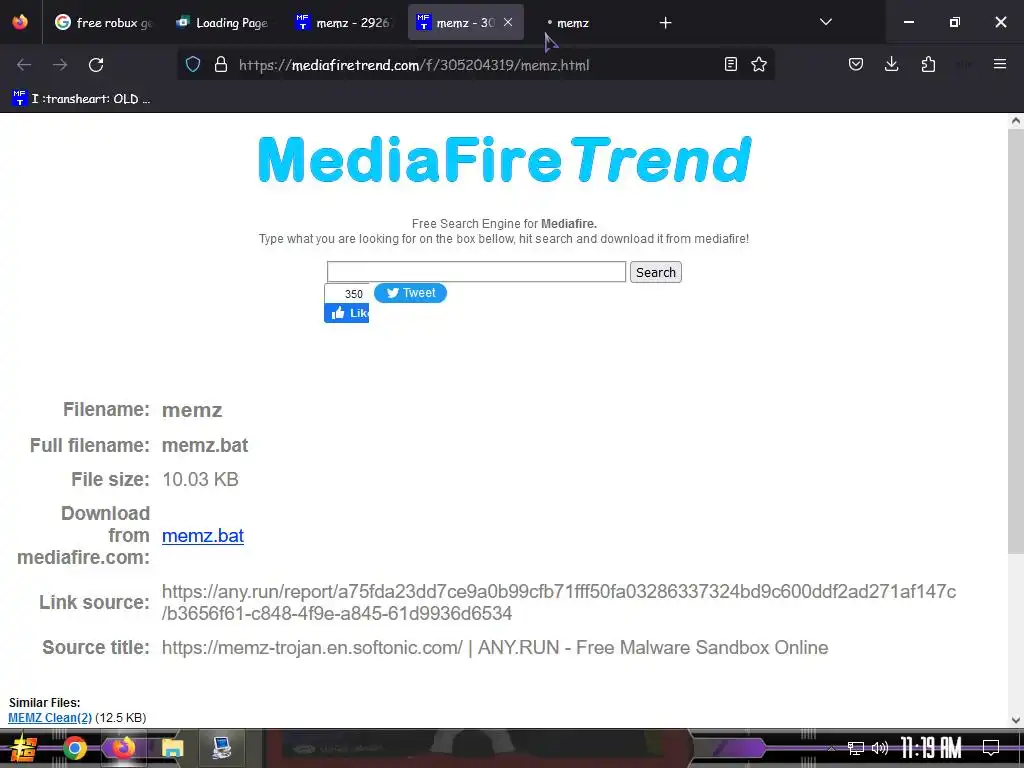Open the network tray icon

[855, 748]
